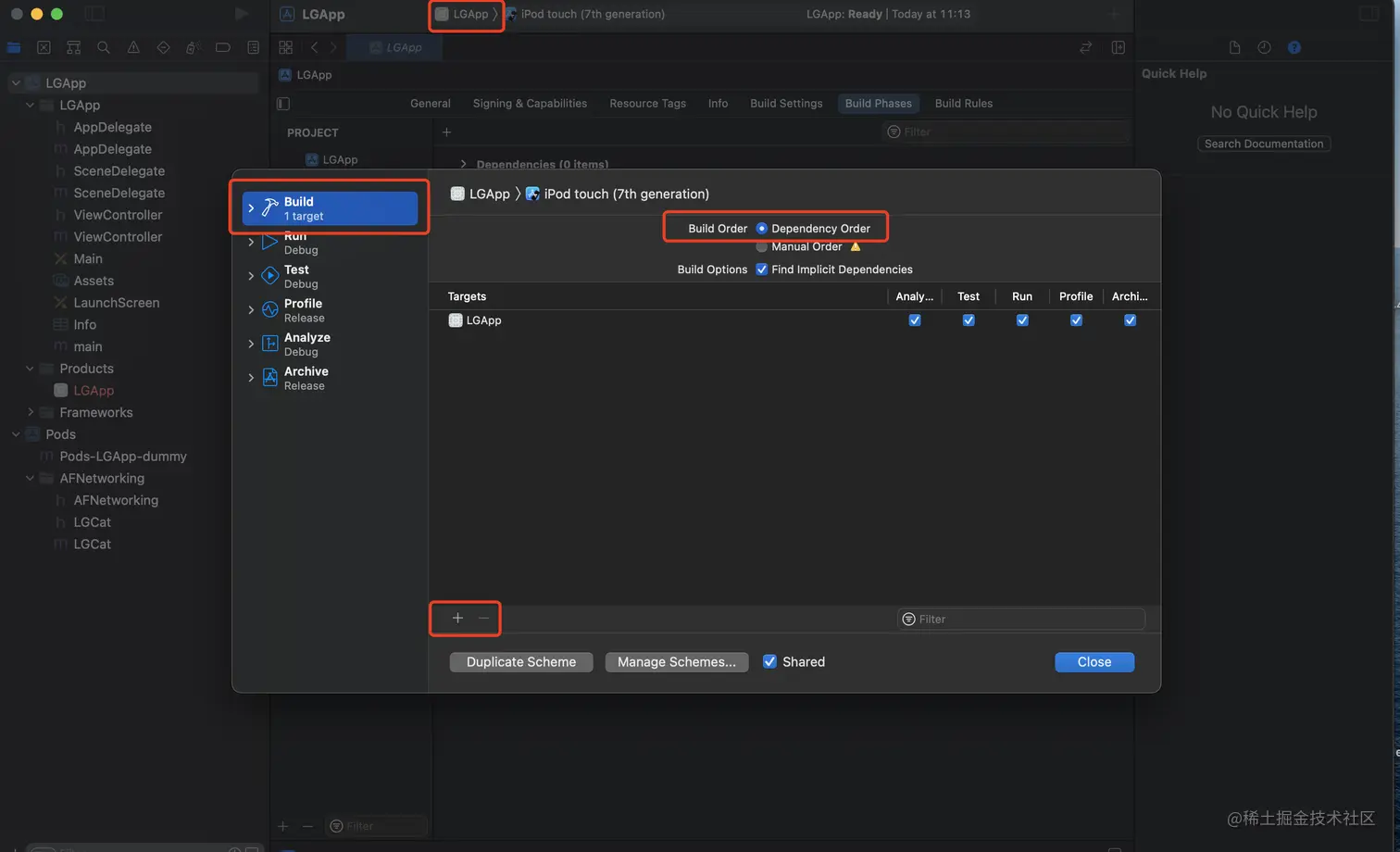Uncheck Archive for the LGApp target

[1130, 320]
